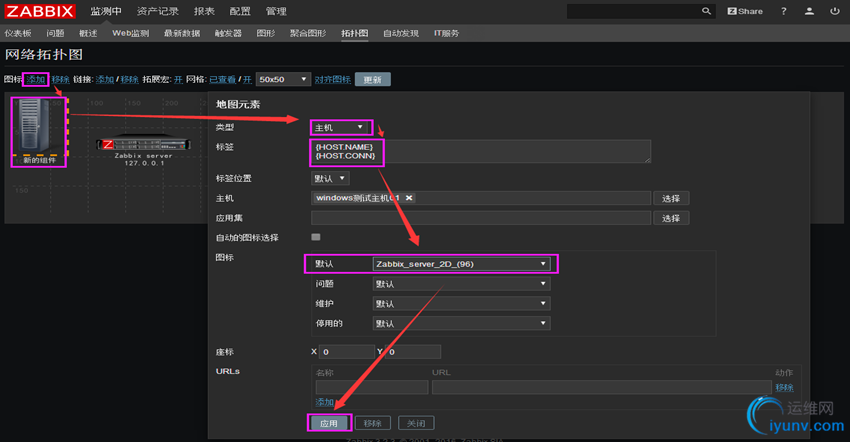Go to the 拓扑图 submenu tab

[x=355, y=33]
